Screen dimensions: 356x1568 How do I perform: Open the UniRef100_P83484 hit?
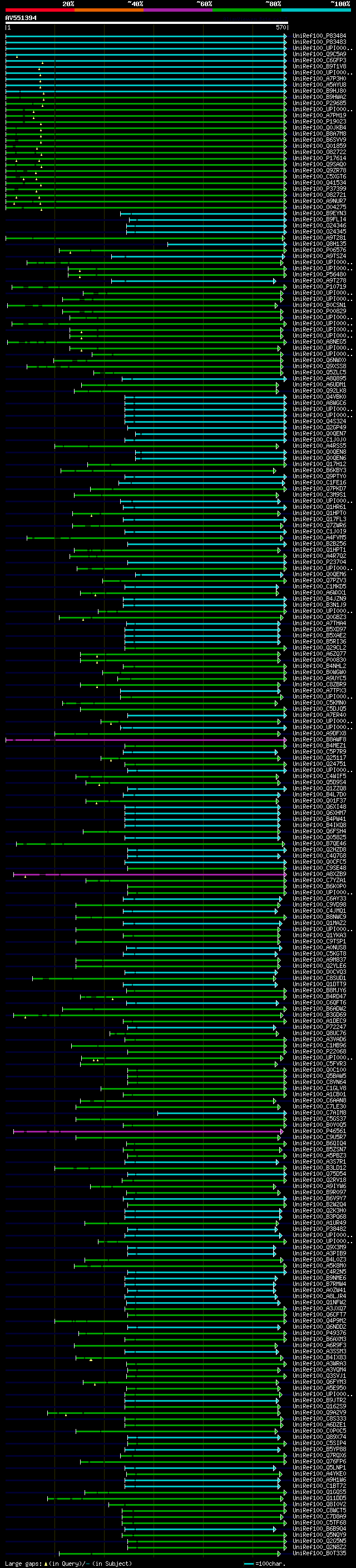tap(319, 36)
